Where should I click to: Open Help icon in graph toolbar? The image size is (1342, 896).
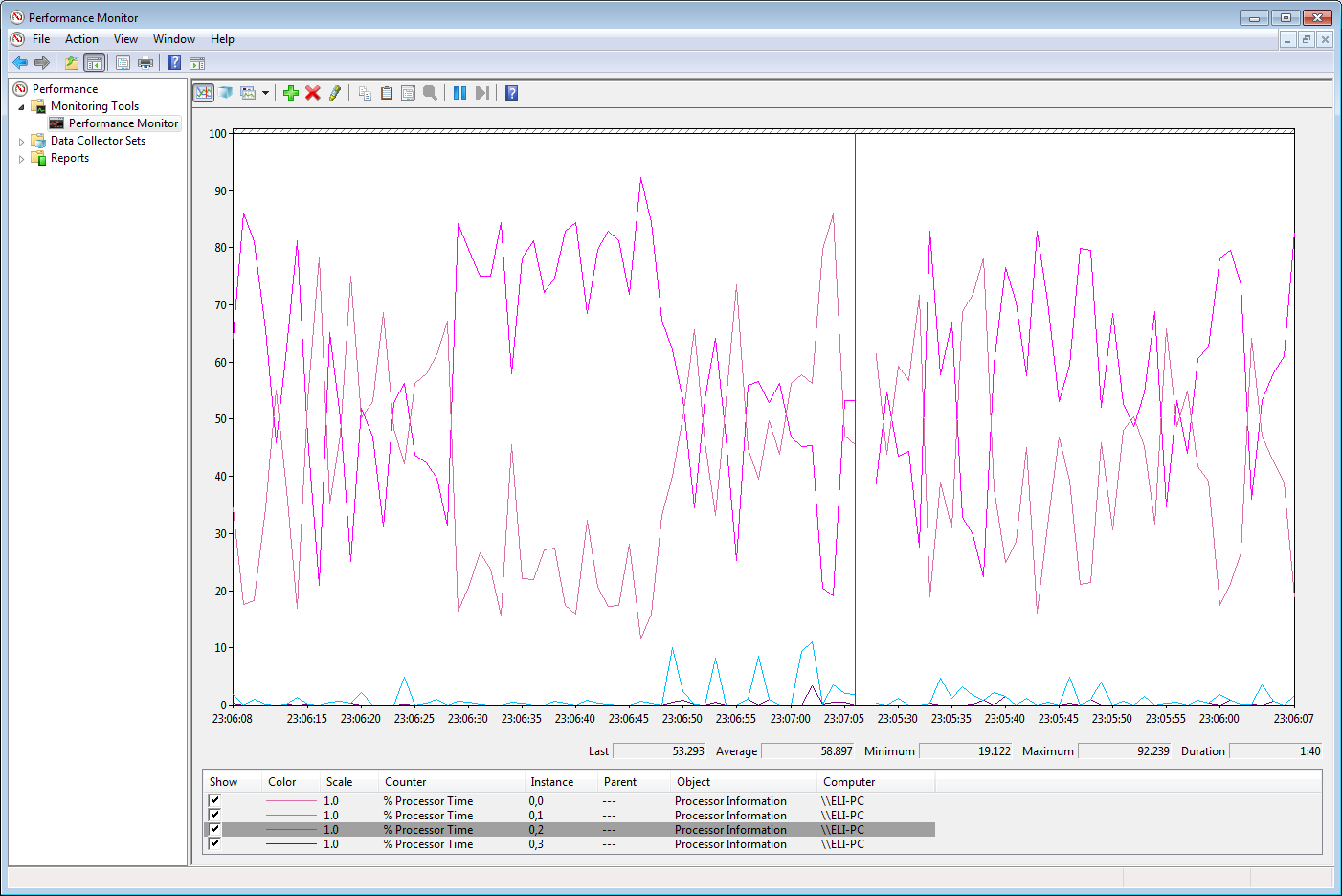[511, 93]
